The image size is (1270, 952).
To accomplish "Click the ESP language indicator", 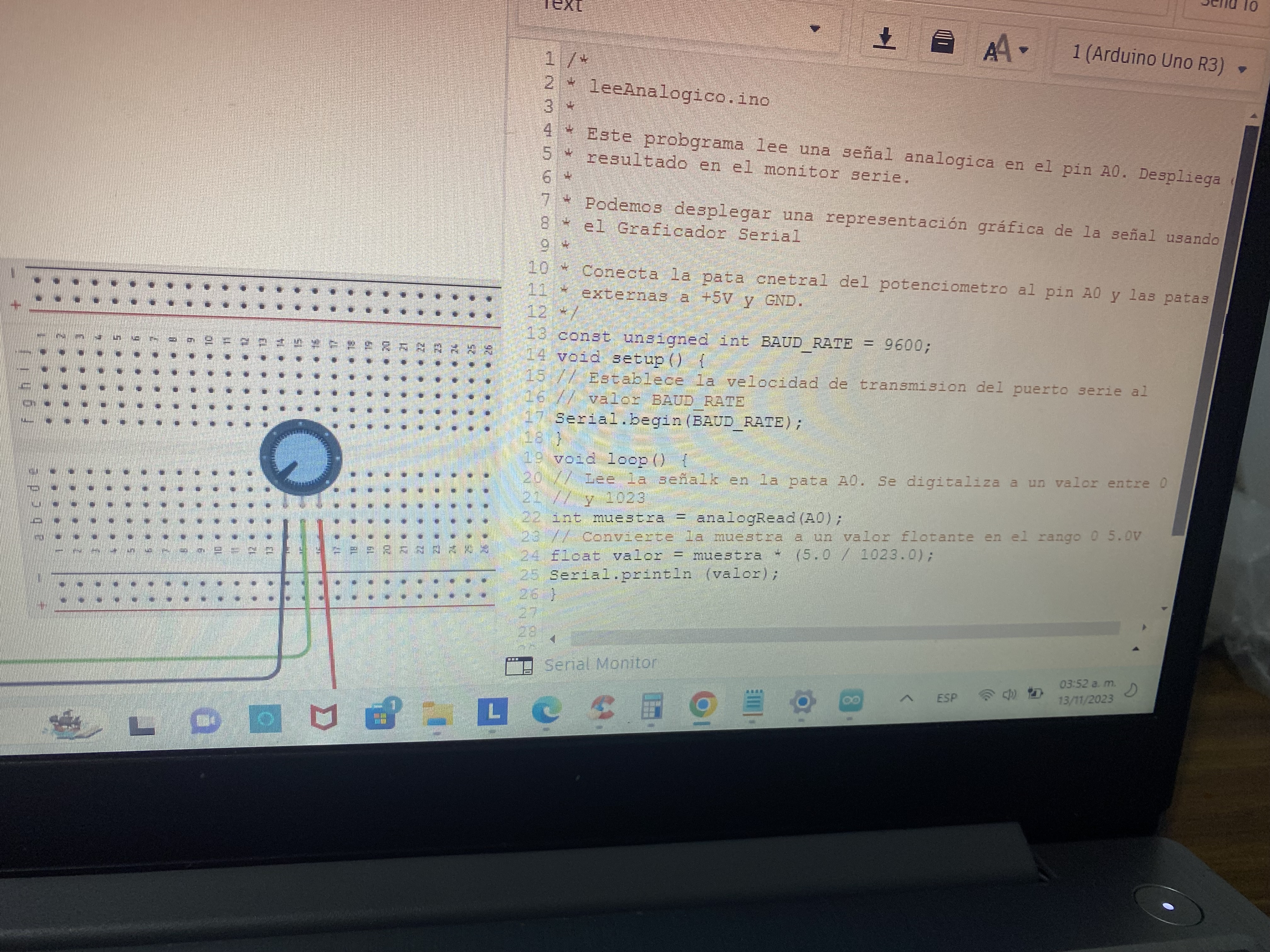I will [946, 698].
